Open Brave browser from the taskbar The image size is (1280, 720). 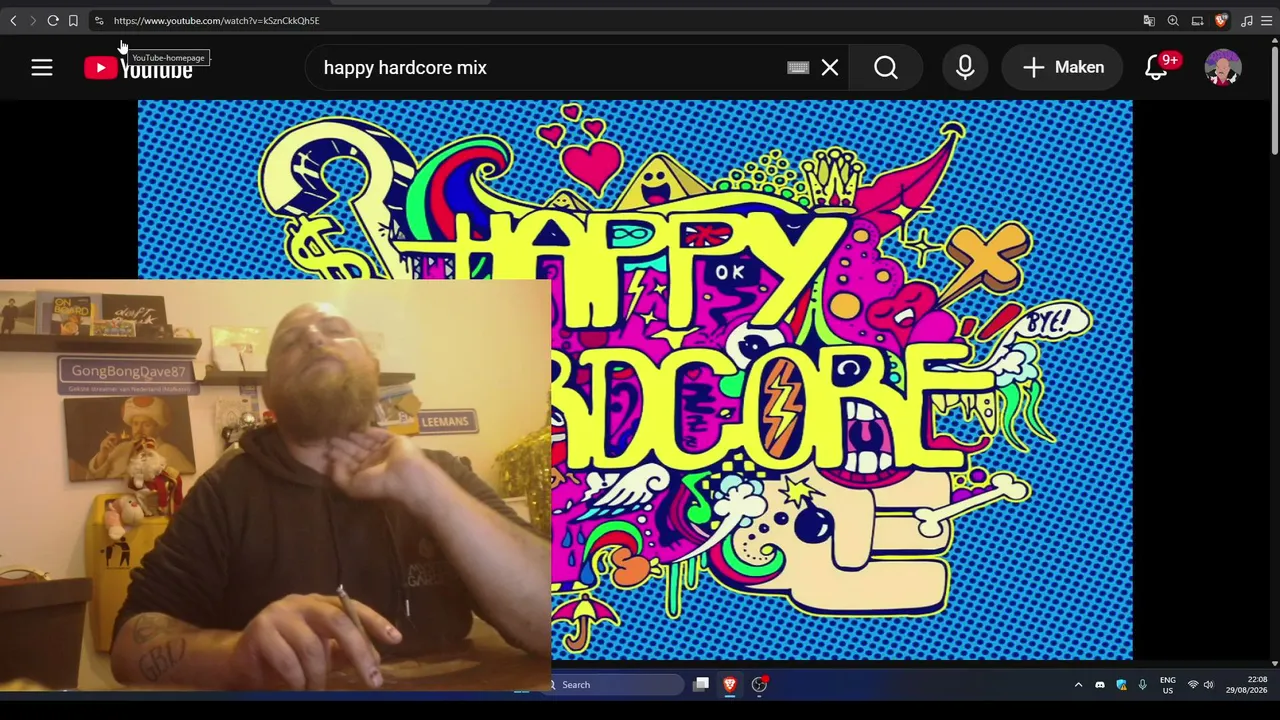pyautogui.click(x=730, y=685)
